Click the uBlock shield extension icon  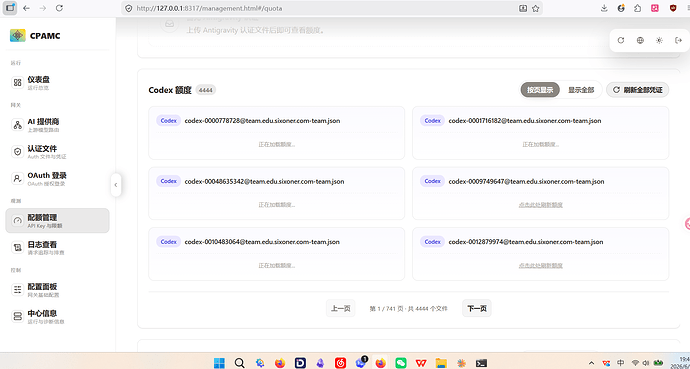pyautogui.click(x=673, y=8)
